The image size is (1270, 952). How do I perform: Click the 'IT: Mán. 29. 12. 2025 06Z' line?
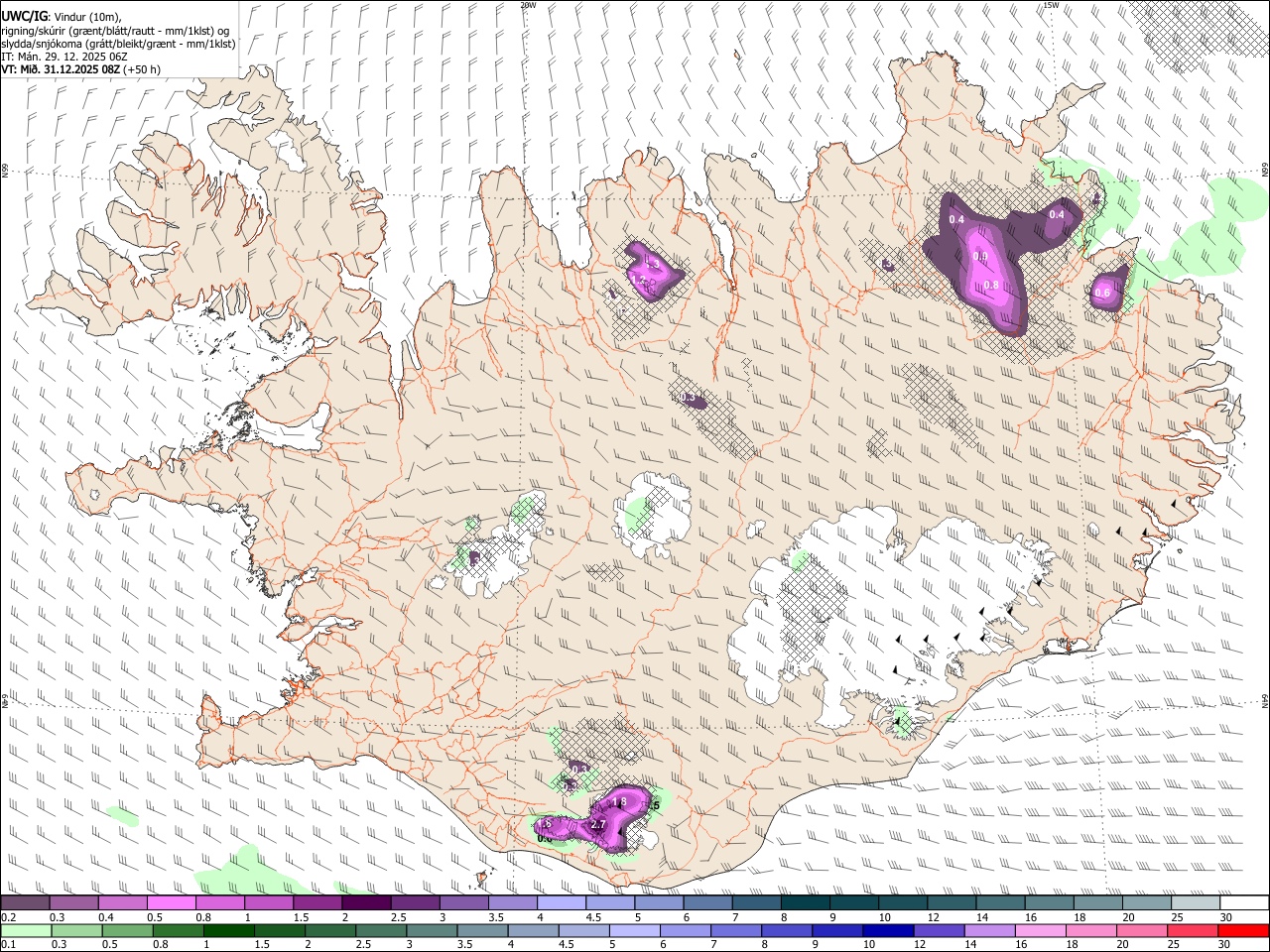(x=63, y=57)
